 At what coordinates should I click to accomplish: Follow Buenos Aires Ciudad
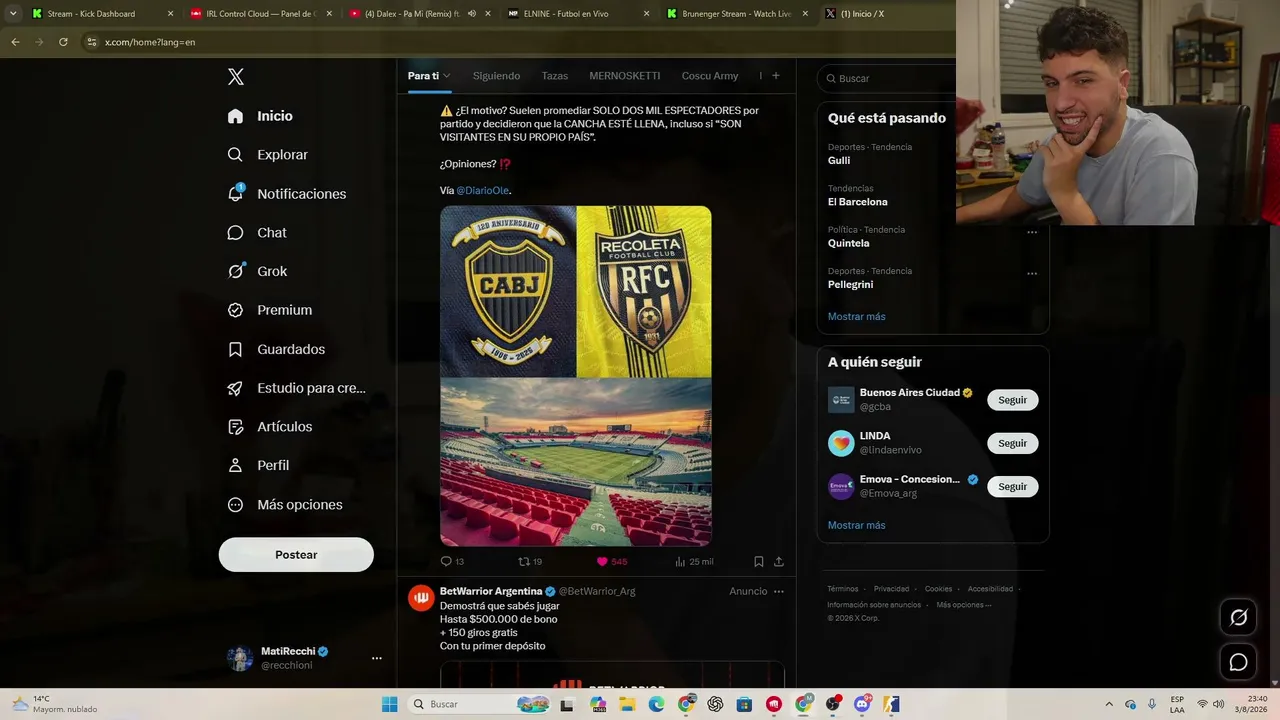pos(1013,400)
